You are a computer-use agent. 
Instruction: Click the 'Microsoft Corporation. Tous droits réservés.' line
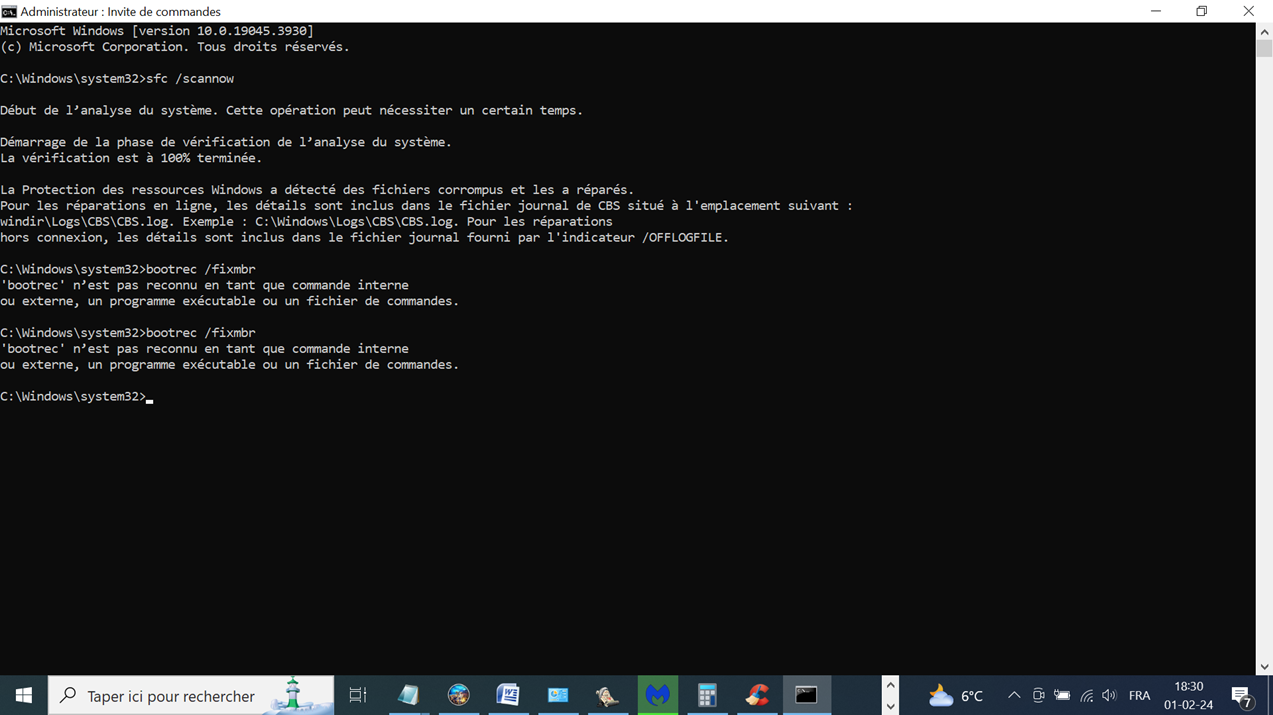[175, 47]
